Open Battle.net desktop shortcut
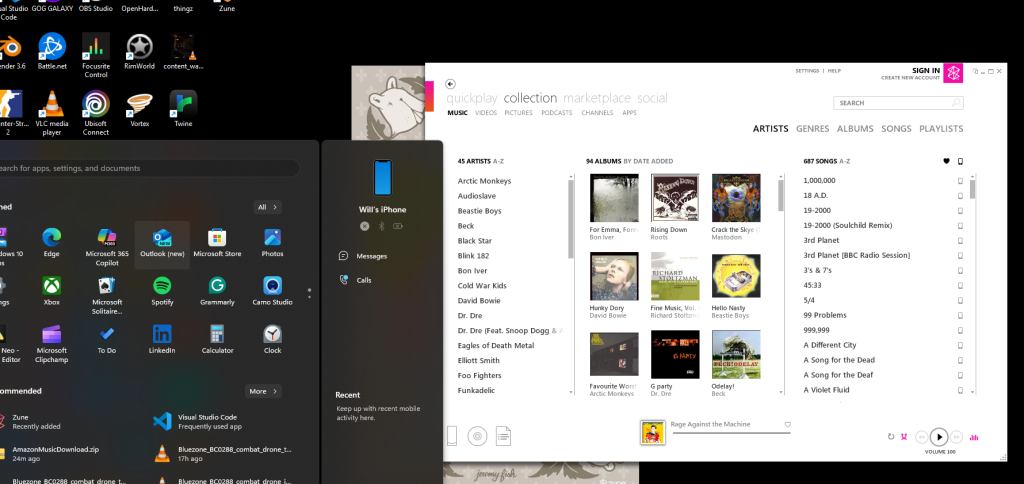 52,52
